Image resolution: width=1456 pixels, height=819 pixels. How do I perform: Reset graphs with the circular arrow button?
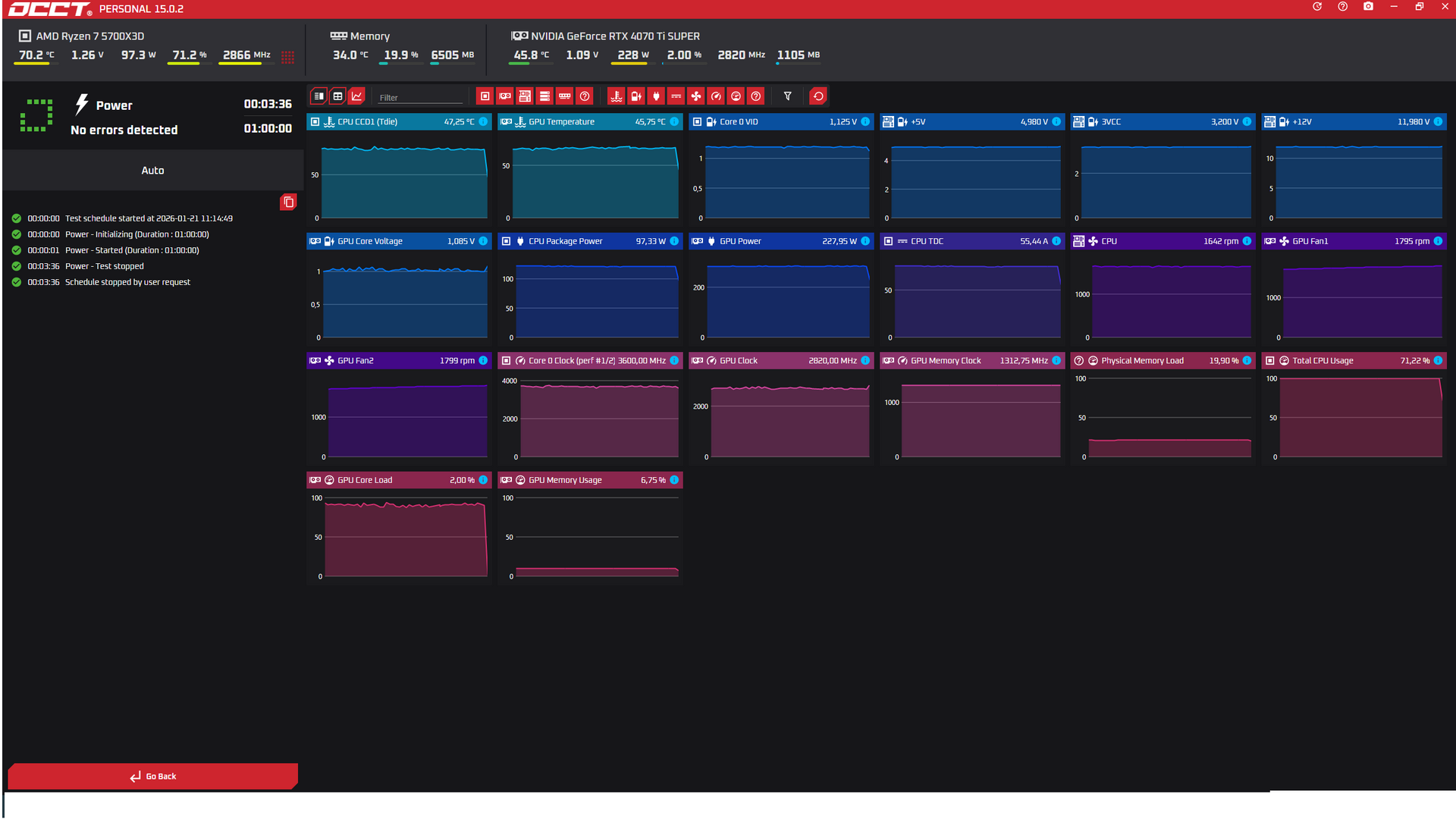[818, 96]
